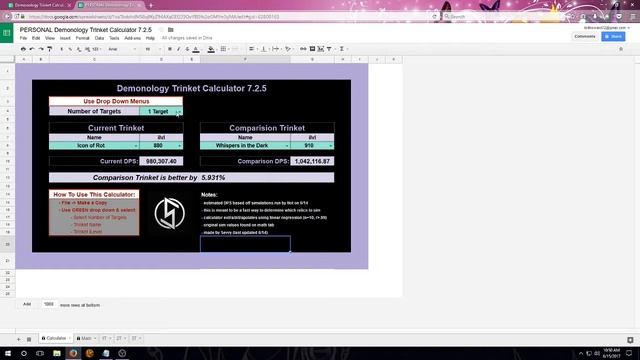Click the move to folder icon
Viewport: 640px width, 360px height.
(x=171, y=30)
